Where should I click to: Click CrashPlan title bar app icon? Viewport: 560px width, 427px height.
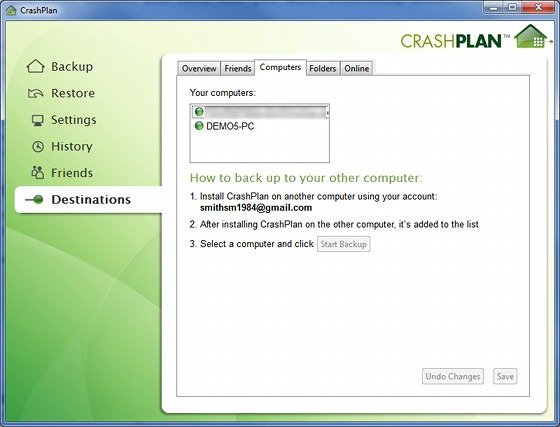pyautogui.click(x=11, y=10)
